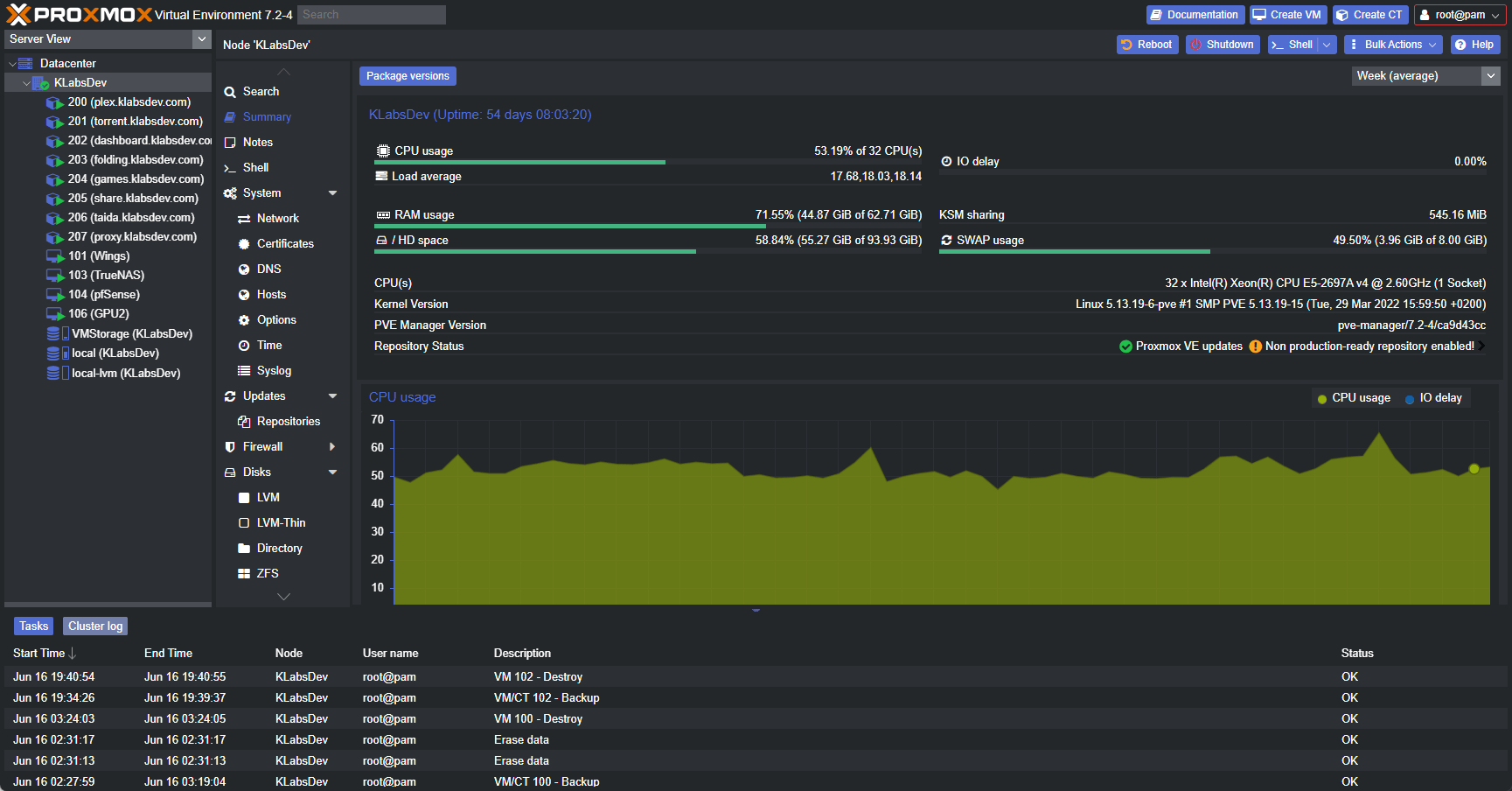View the Syslog
The image size is (1512, 791).
pyautogui.click(x=272, y=370)
